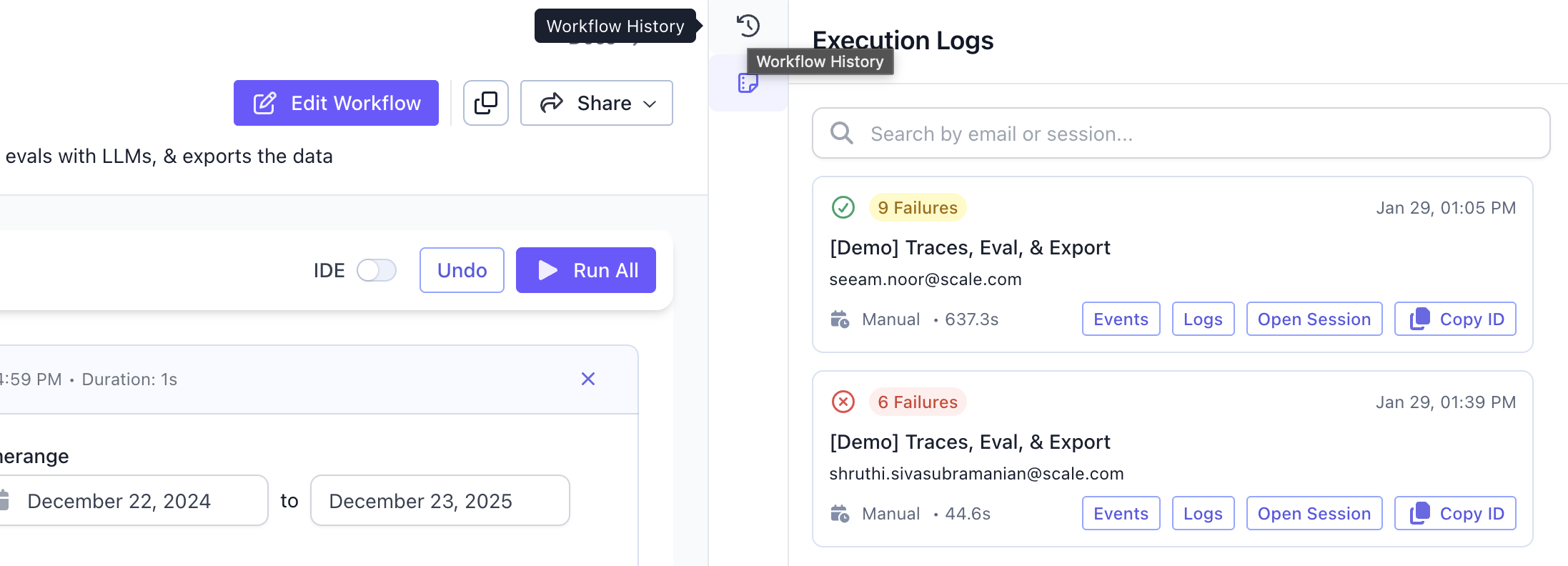Click seeam.noor@scale.com email text
1568x566 pixels.
tap(926, 279)
